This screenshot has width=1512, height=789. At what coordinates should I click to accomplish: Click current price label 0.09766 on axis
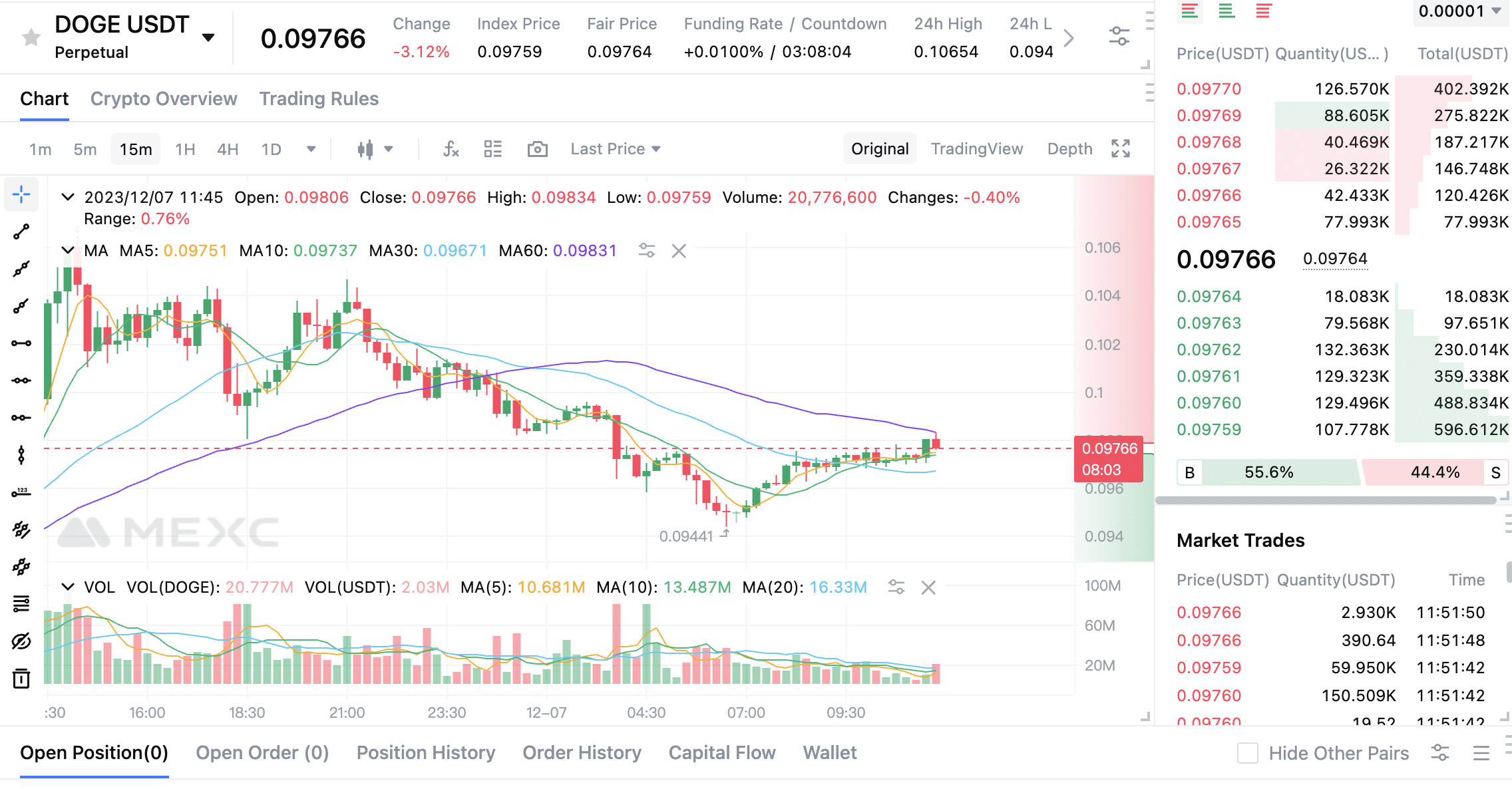(x=1109, y=459)
